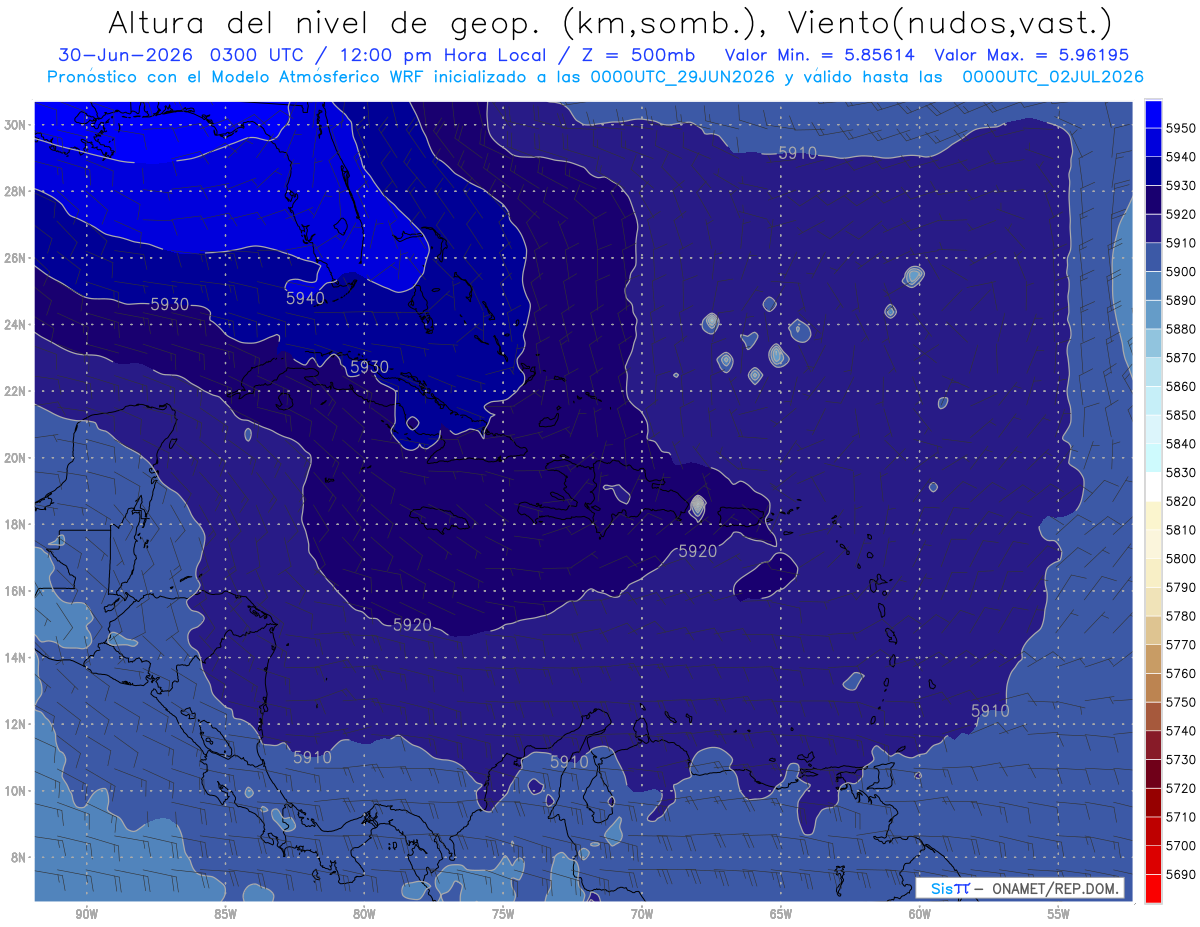Click the bright red swatch below 5690
The width and height of the screenshot is (1200, 927).
click(1153, 888)
